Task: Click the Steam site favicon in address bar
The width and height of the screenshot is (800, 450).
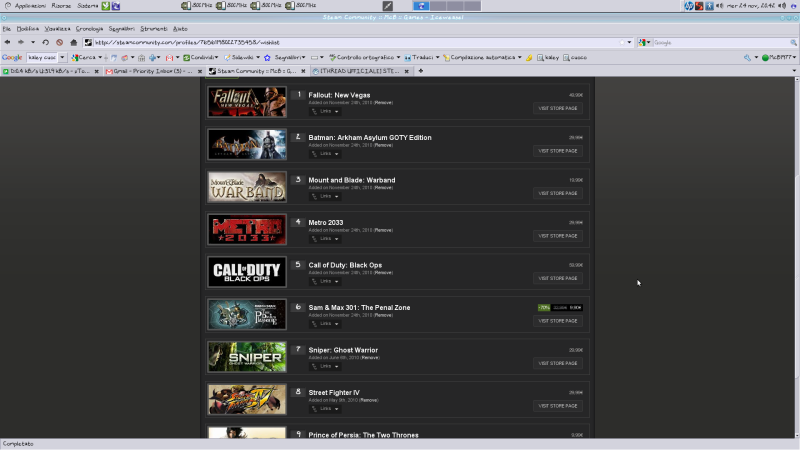Action: tap(88, 42)
